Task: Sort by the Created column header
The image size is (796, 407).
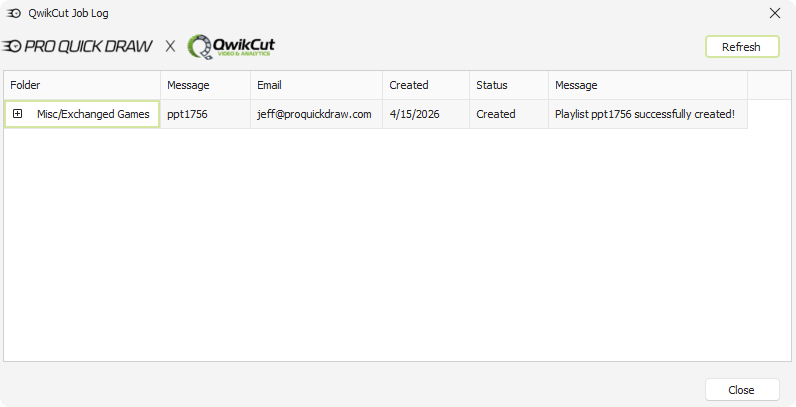Action: pyautogui.click(x=425, y=85)
